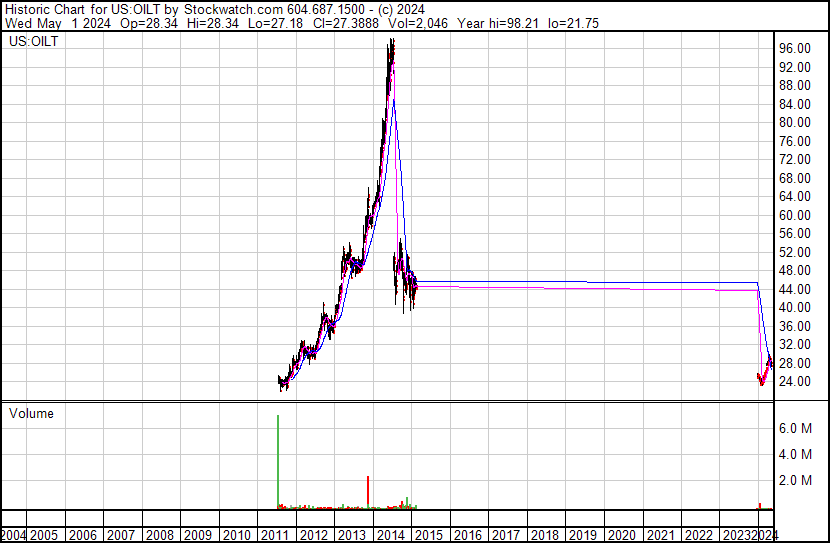Click the 2023 year label on time axis
The image size is (830, 543).
[x=737, y=536]
